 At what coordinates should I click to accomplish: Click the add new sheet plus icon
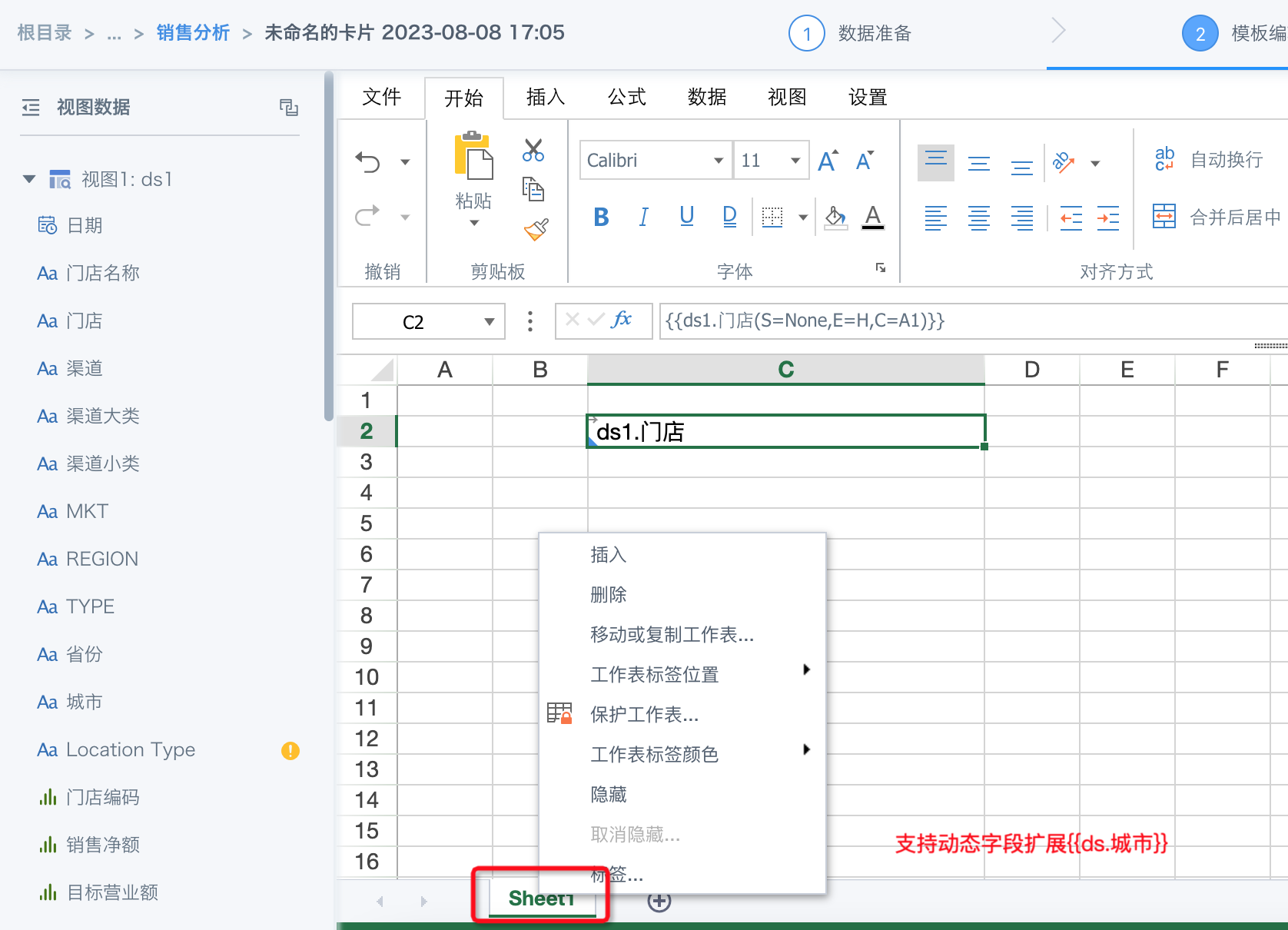[659, 901]
